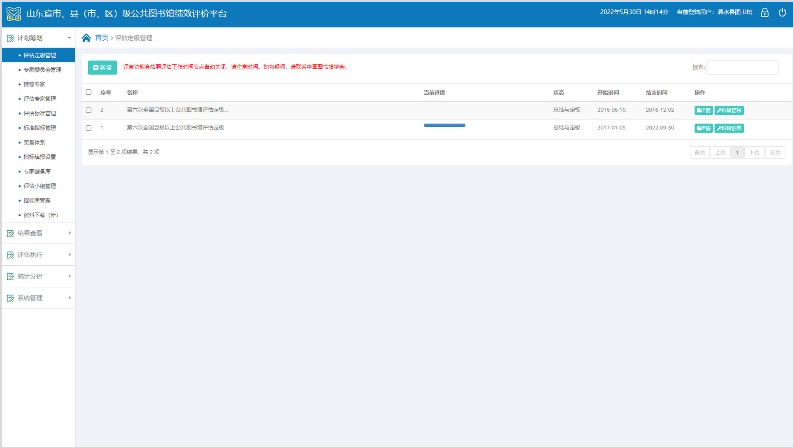Check the checkbox for row number 1

(88, 128)
